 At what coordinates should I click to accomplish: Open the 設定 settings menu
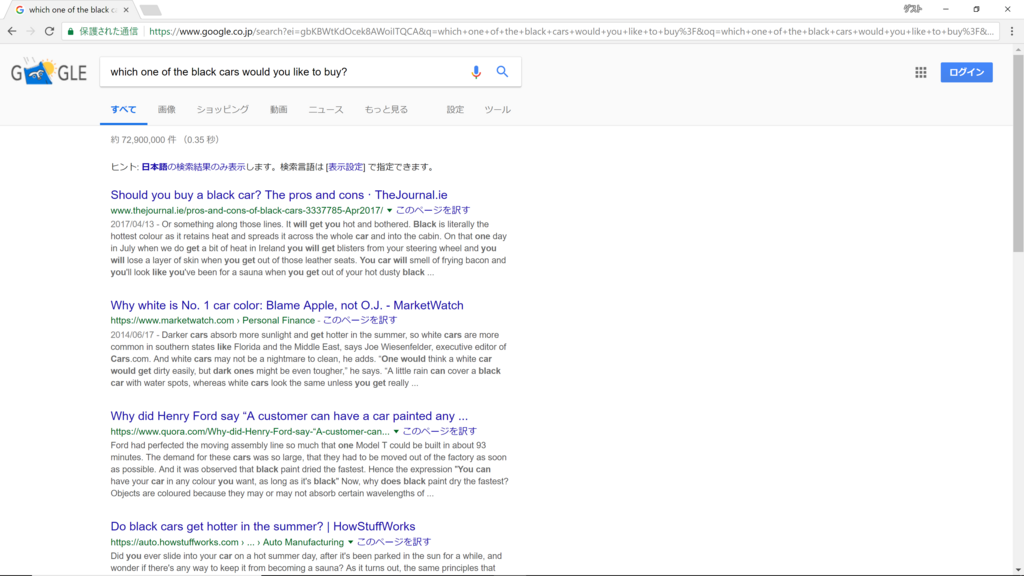pyautogui.click(x=455, y=110)
